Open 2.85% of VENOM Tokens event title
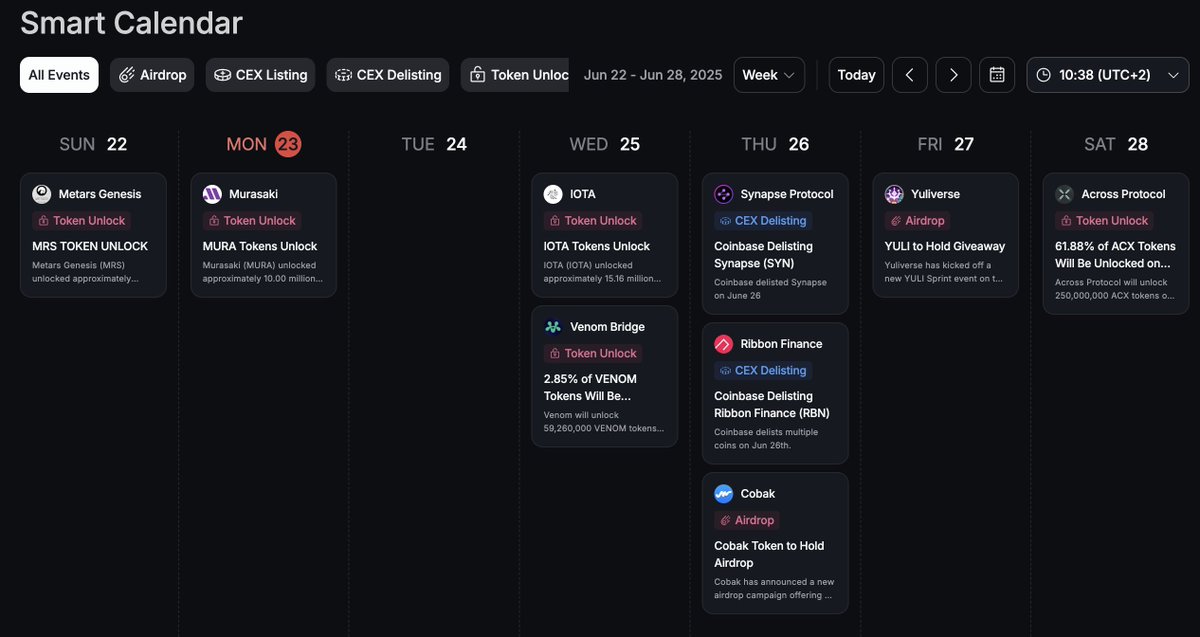 [x=590, y=387]
